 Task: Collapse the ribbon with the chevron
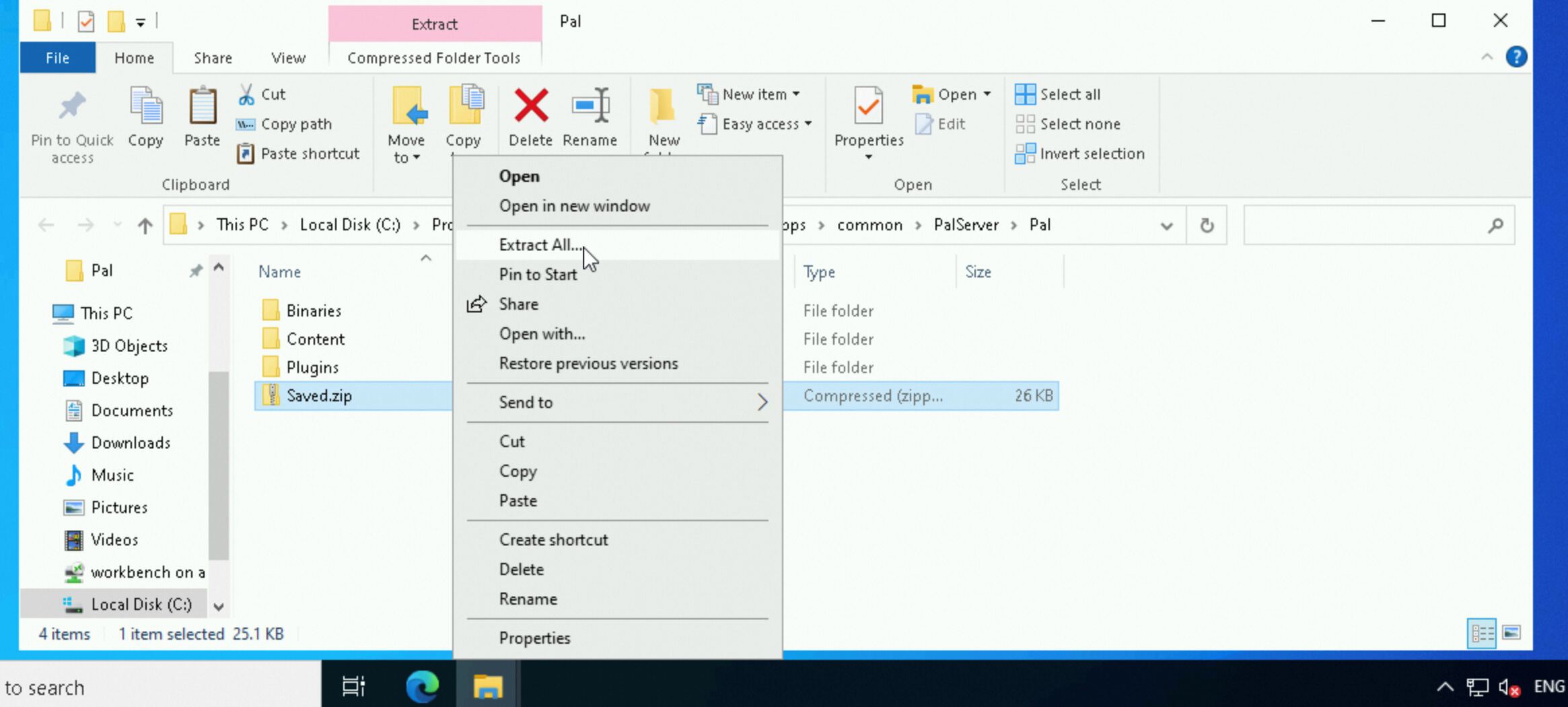coord(1487,57)
